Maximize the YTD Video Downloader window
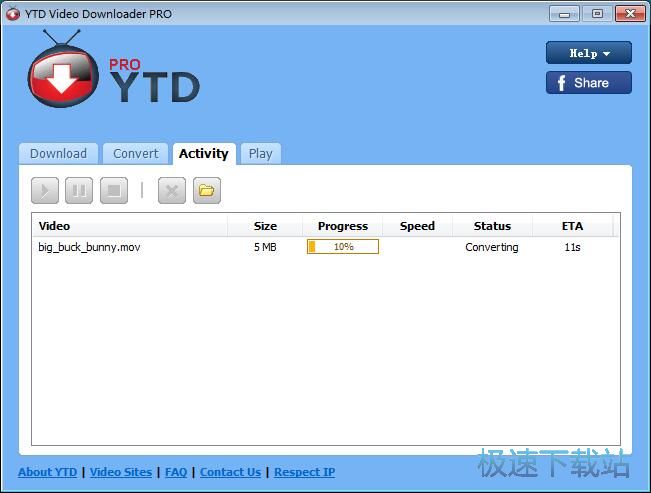651x493 pixels. pyautogui.click(x=597, y=14)
